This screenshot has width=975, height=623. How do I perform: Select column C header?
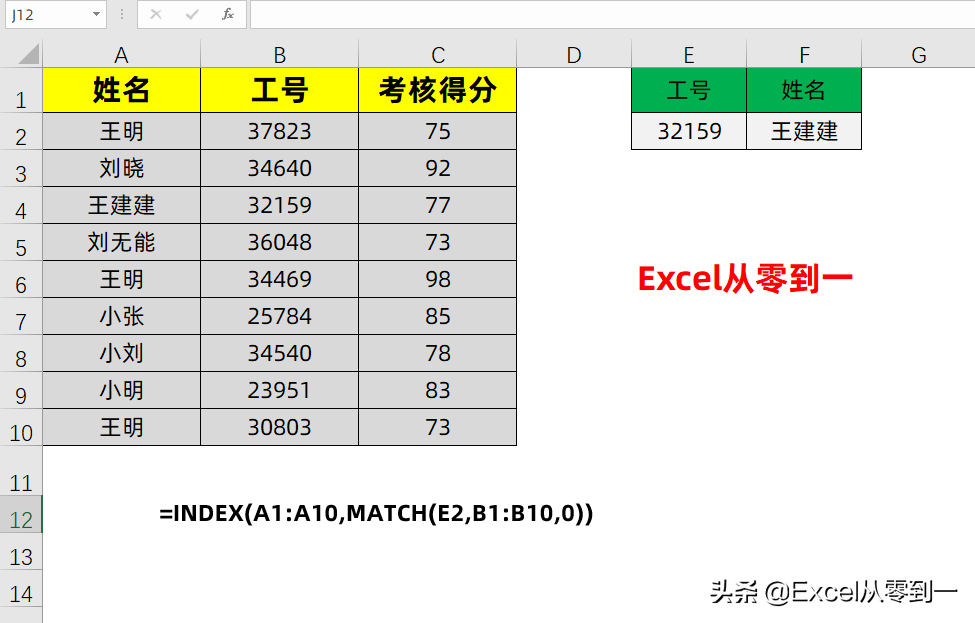click(x=438, y=55)
